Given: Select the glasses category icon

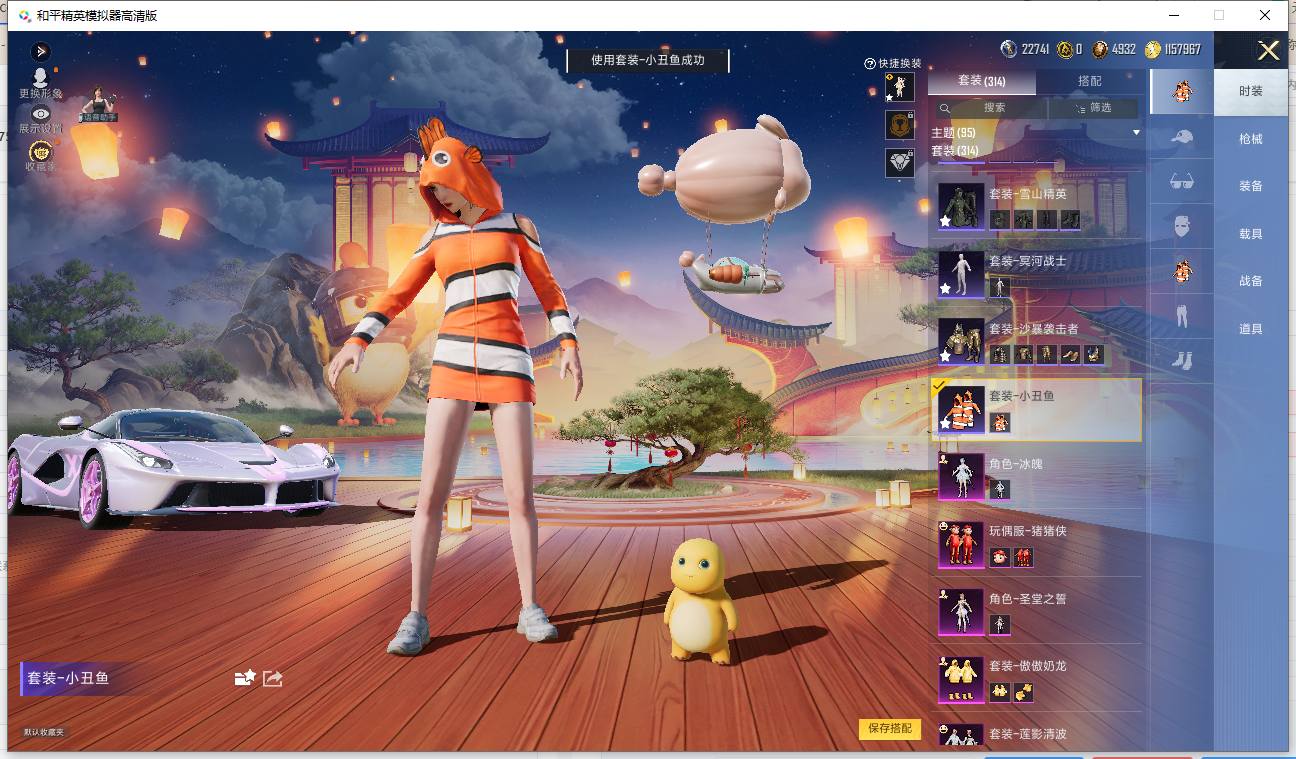Looking at the screenshot, I should 1182,181.
